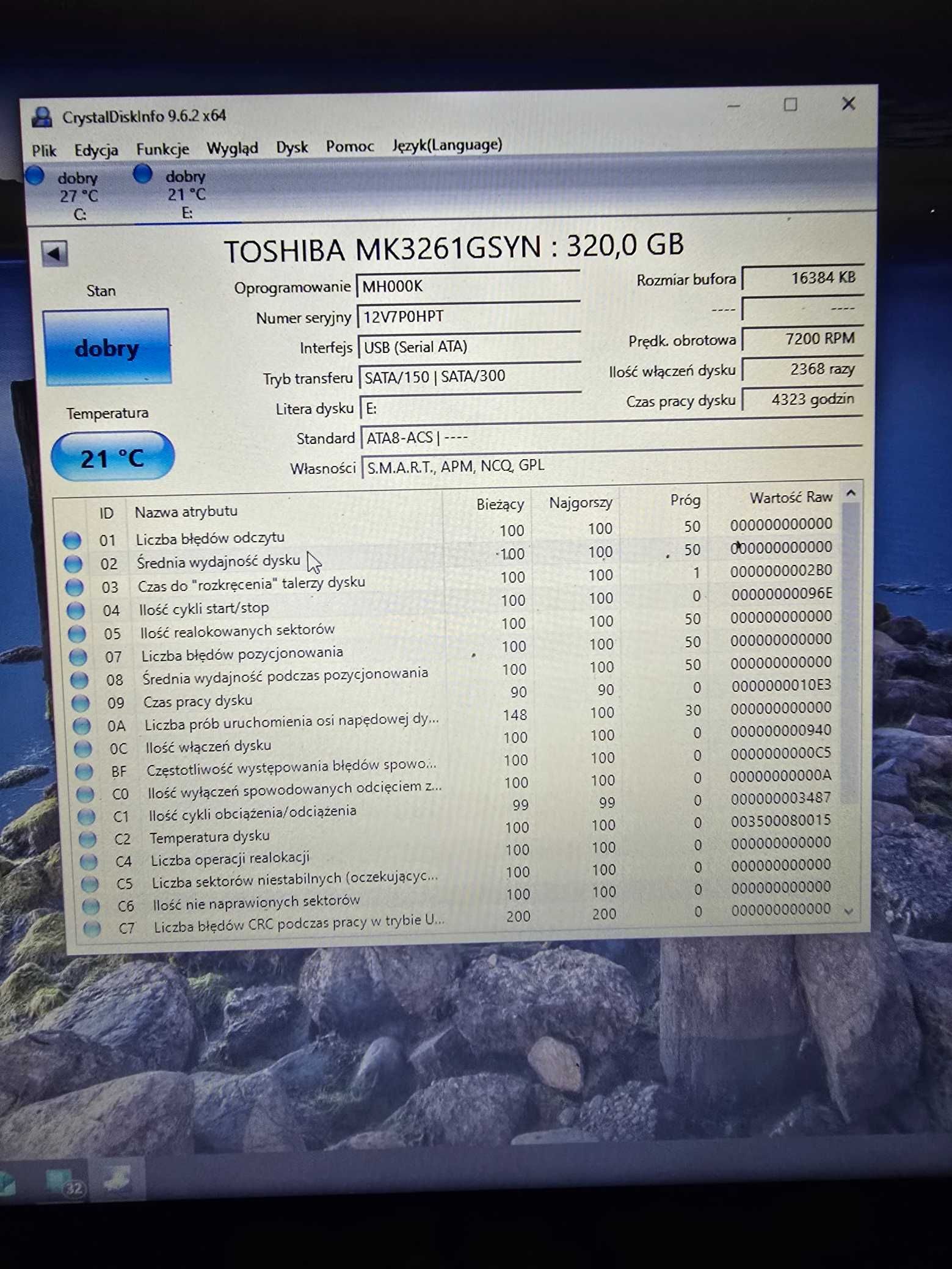The image size is (952, 1269).
Task: Open the Wygląd menu
Action: [232, 148]
